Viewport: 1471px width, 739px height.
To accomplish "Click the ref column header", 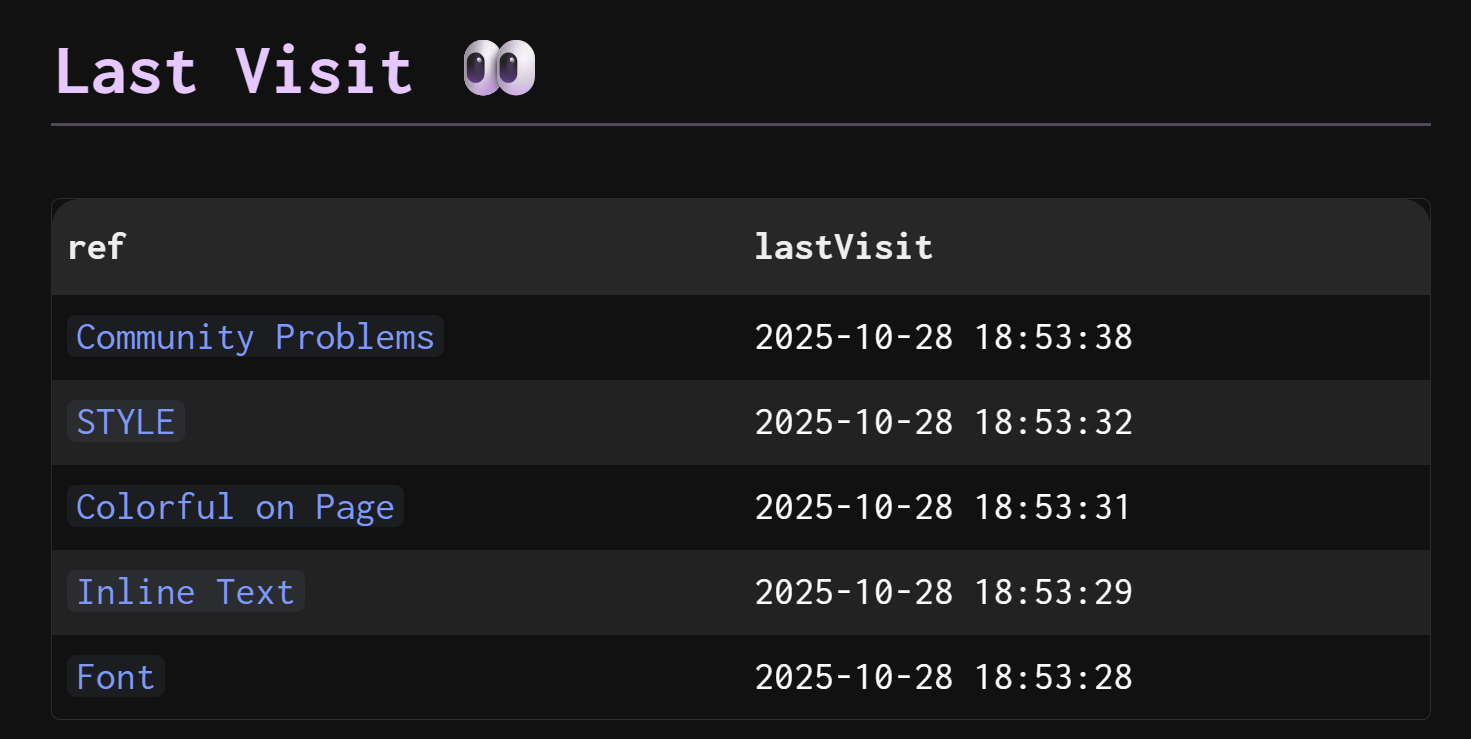I will click(x=96, y=246).
